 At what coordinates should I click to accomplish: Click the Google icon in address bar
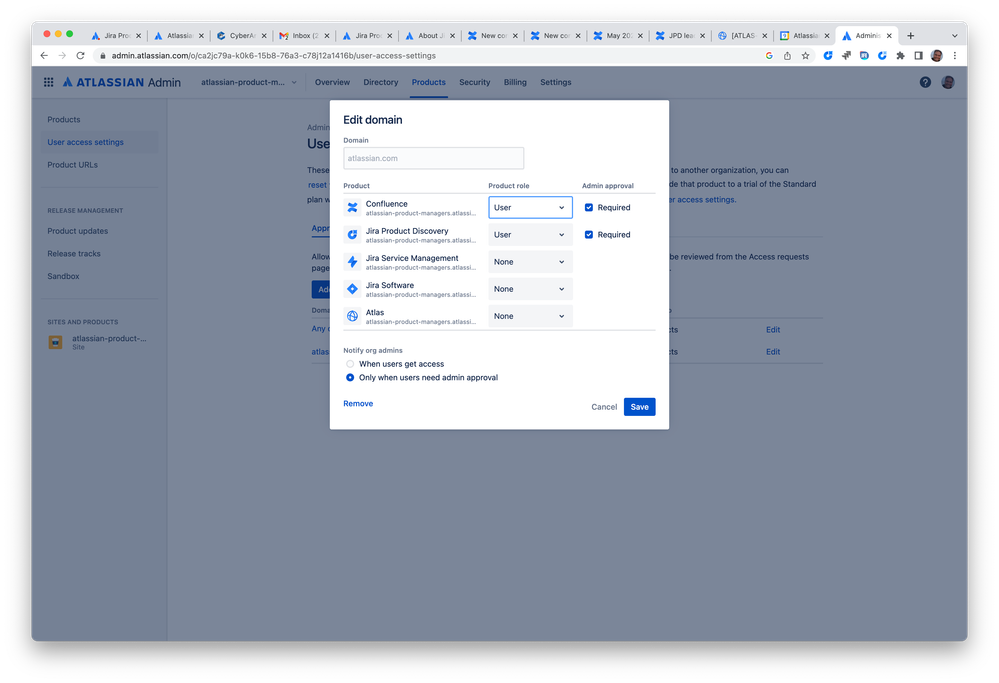click(769, 55)
